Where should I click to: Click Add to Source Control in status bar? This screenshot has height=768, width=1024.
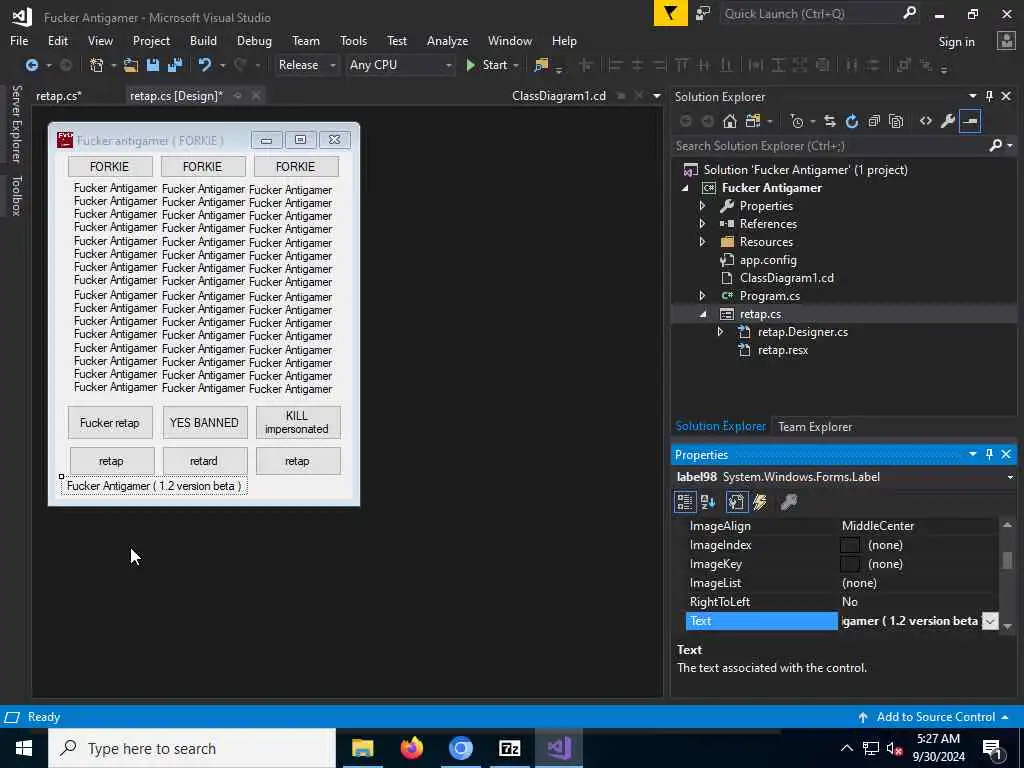pos(934,717)
